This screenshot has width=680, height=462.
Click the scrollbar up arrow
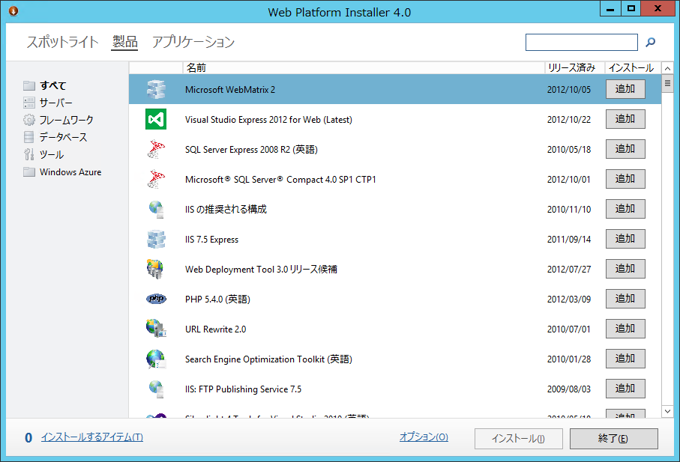coord(667,69)
